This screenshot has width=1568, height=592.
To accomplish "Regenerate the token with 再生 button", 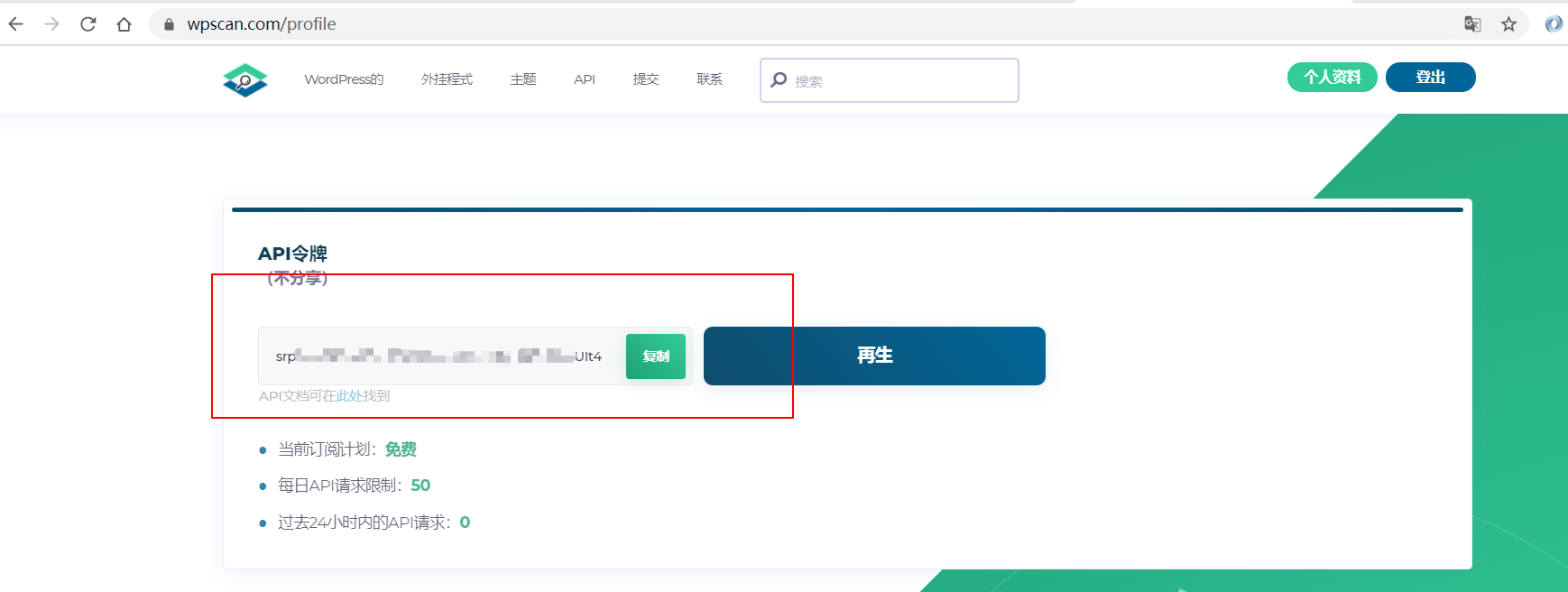I will [x=874, y=356].
